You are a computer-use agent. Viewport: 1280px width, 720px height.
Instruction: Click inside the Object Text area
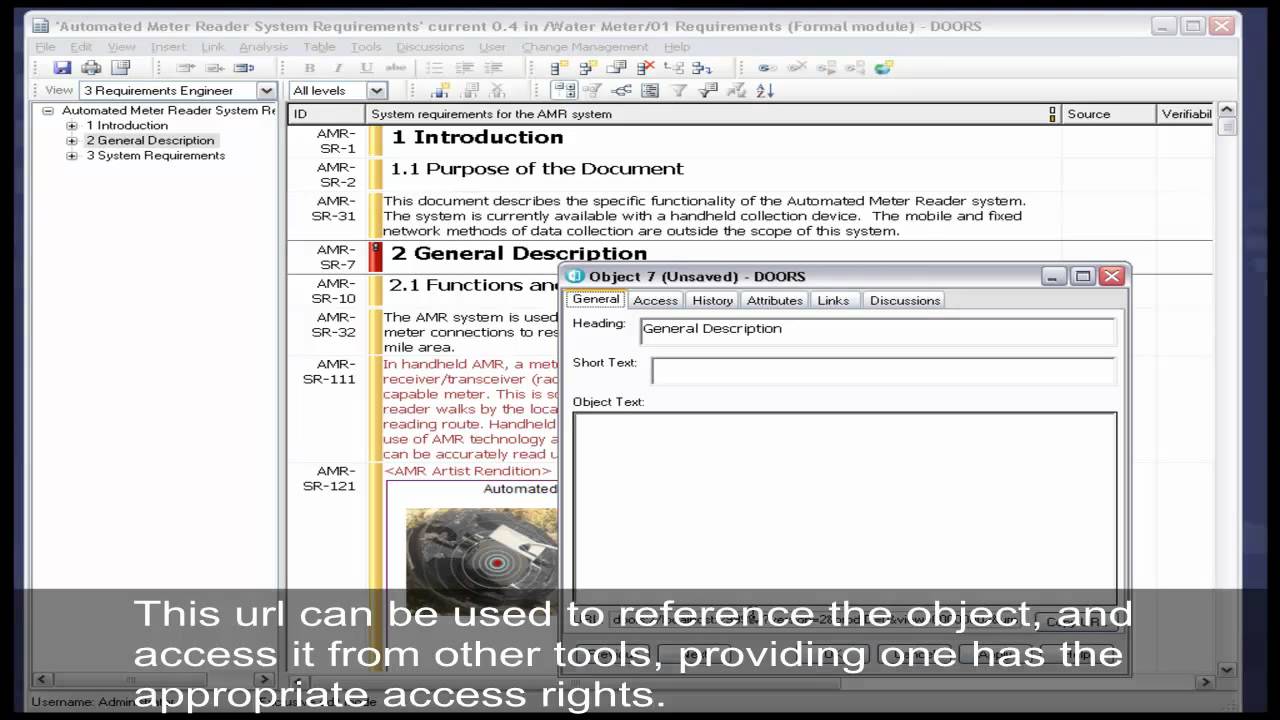pos(845,508)
